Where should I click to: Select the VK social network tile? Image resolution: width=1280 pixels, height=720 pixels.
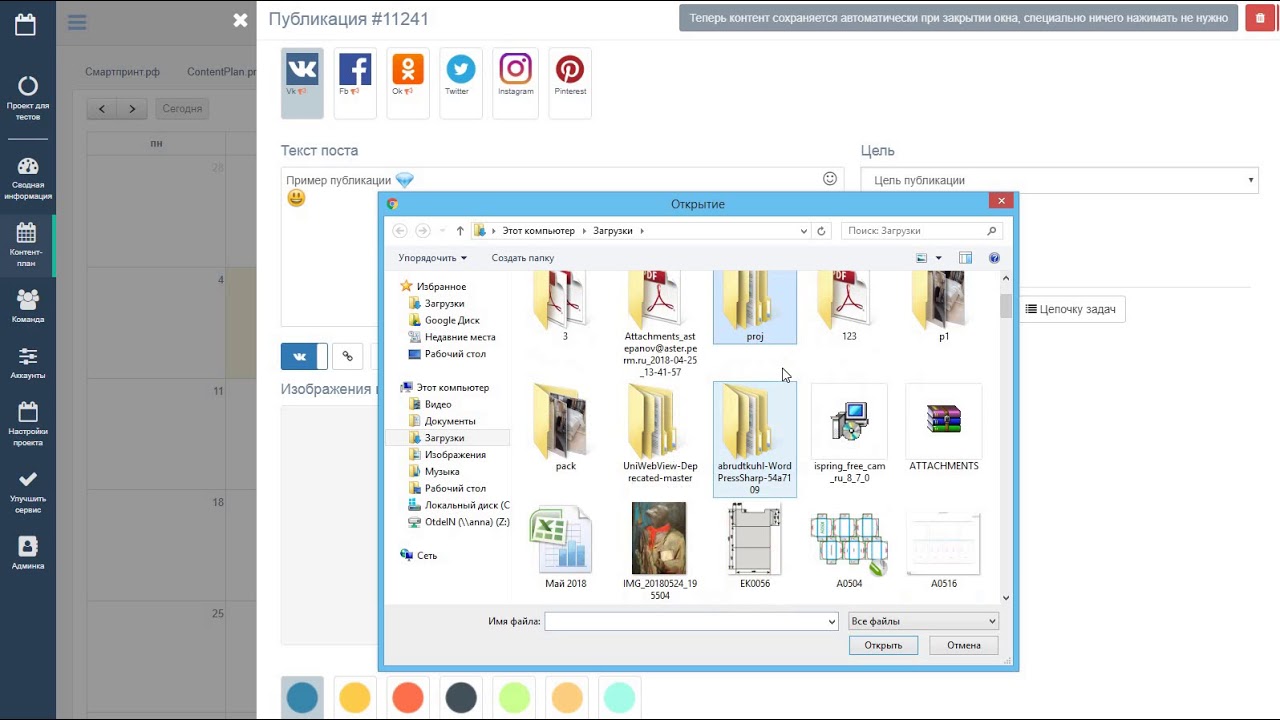[x=302, y=83]
